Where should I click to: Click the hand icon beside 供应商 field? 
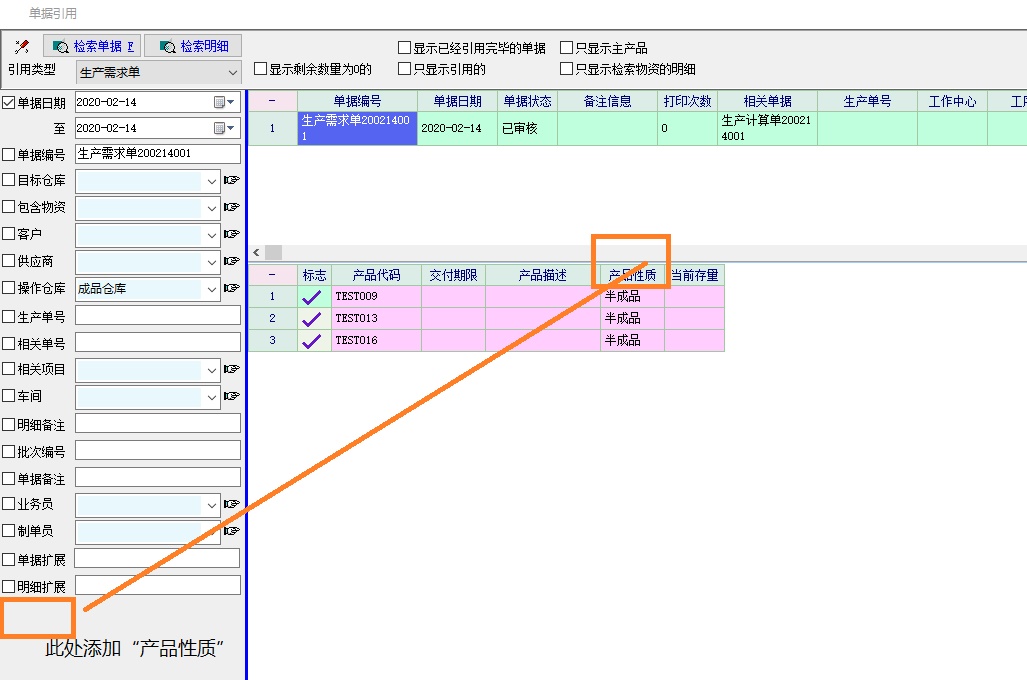click(232, 261)
